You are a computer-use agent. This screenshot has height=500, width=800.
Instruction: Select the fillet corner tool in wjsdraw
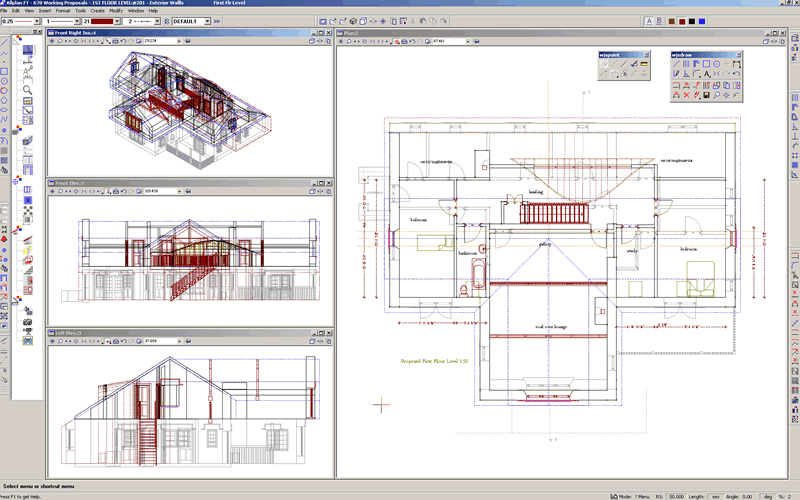(696, 73)
